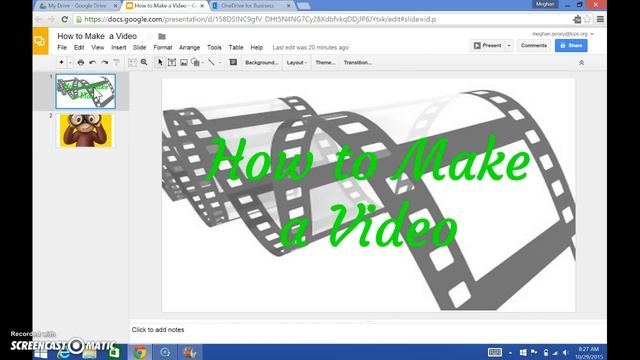Click the browser address bar URL
The height and width of the screenshot is (360, 640).
[260, 19]
